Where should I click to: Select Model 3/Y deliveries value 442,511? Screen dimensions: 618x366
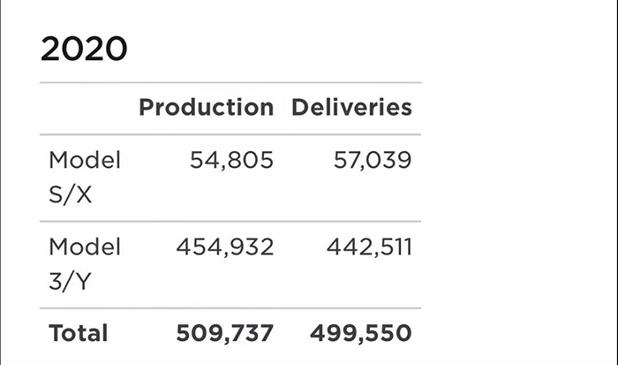[x=369, y=247]
